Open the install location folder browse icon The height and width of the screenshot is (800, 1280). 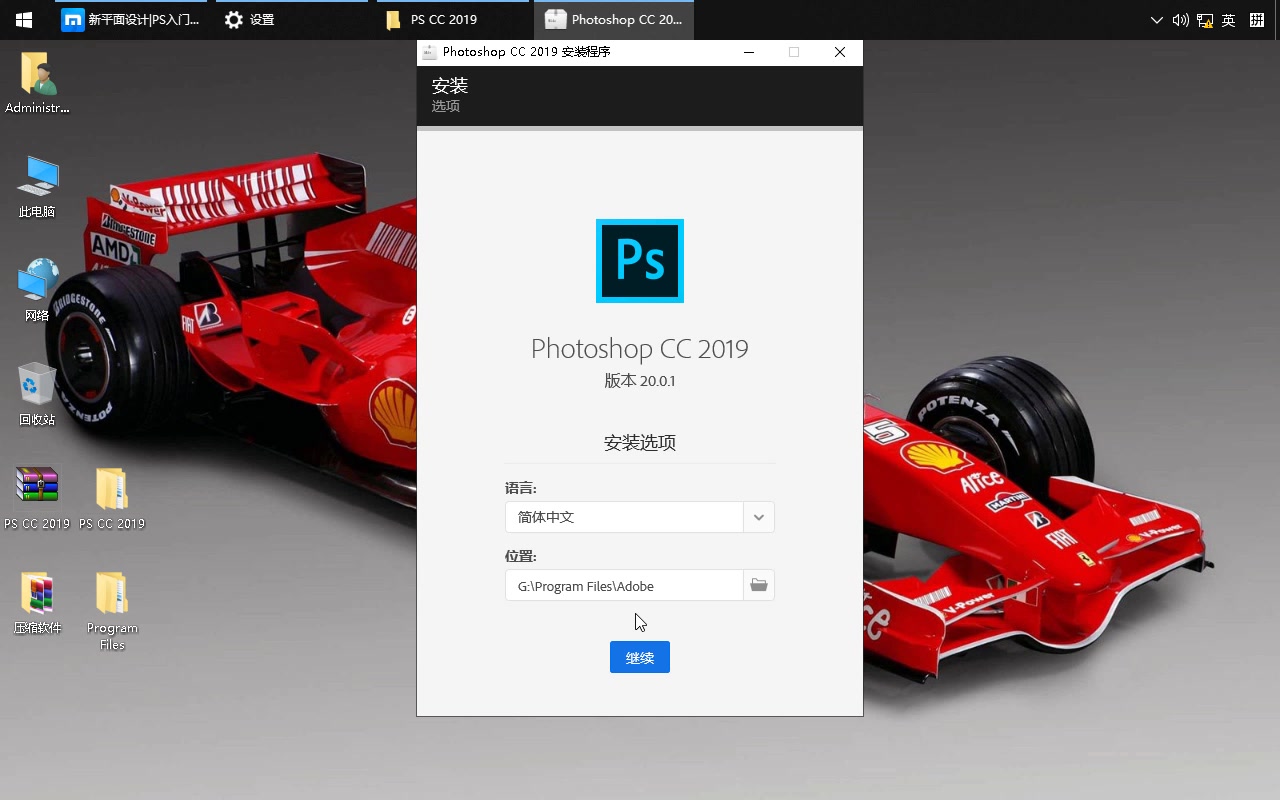(759, 585)
